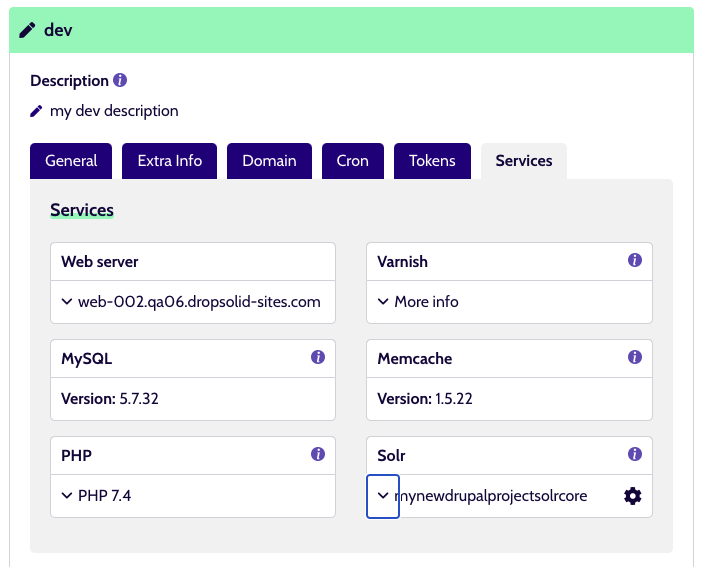Image resolution: width=703 pixels, height=567 pixels.
Task: Click Memcache Version: 1.5.22 text
Action: click(x=425, y=399)
